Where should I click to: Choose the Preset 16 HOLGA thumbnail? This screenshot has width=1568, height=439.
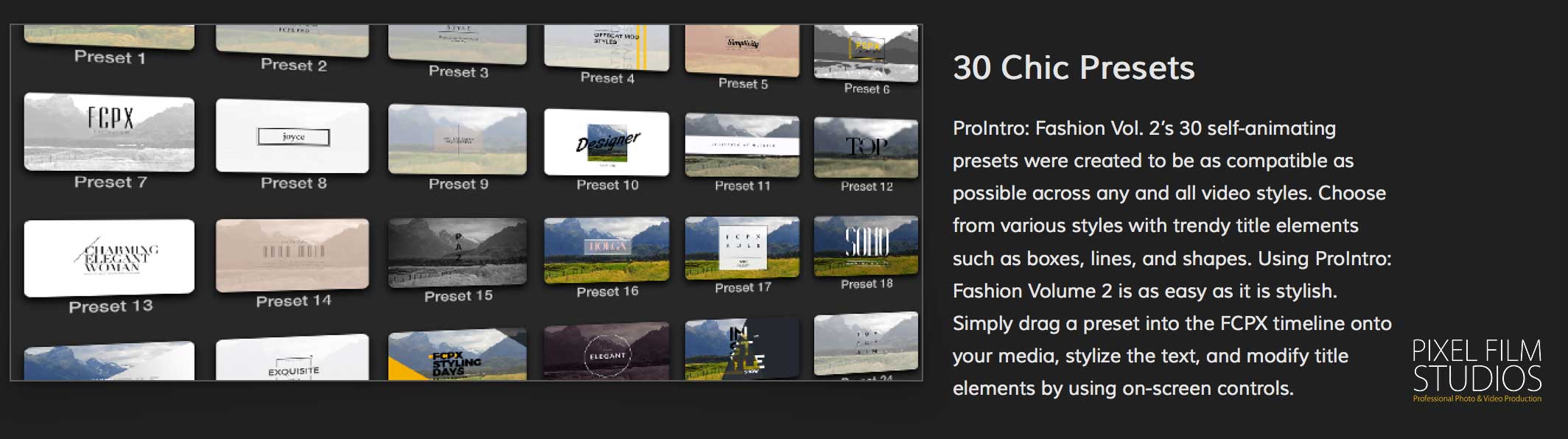point(606,250)
